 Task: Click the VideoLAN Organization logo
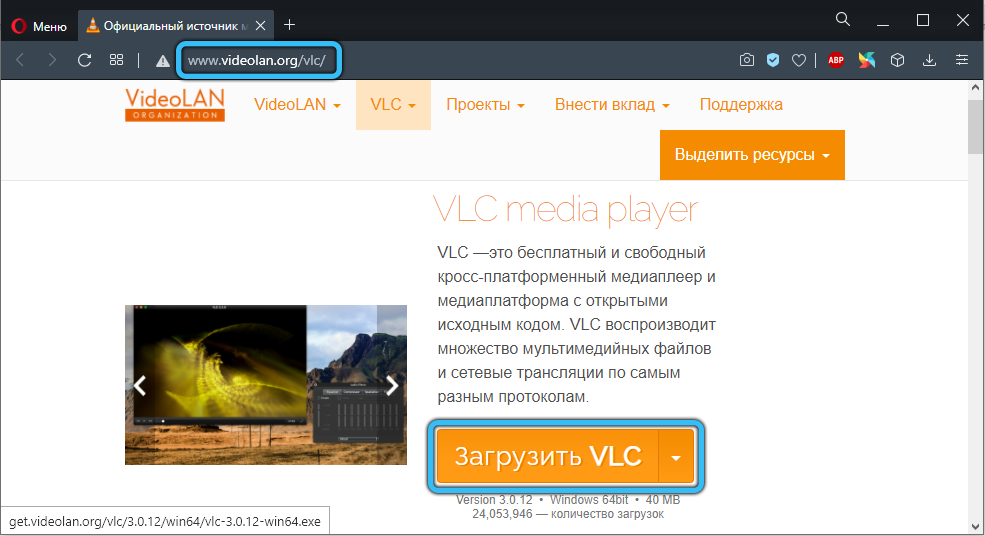[x=175, y=104]
